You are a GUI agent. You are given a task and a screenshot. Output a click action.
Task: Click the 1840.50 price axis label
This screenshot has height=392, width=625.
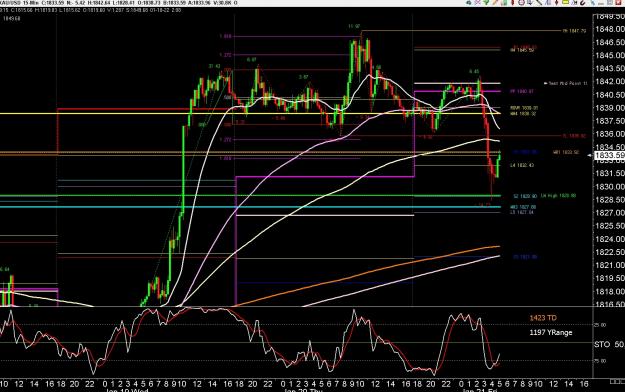click(x=609, y=95)
